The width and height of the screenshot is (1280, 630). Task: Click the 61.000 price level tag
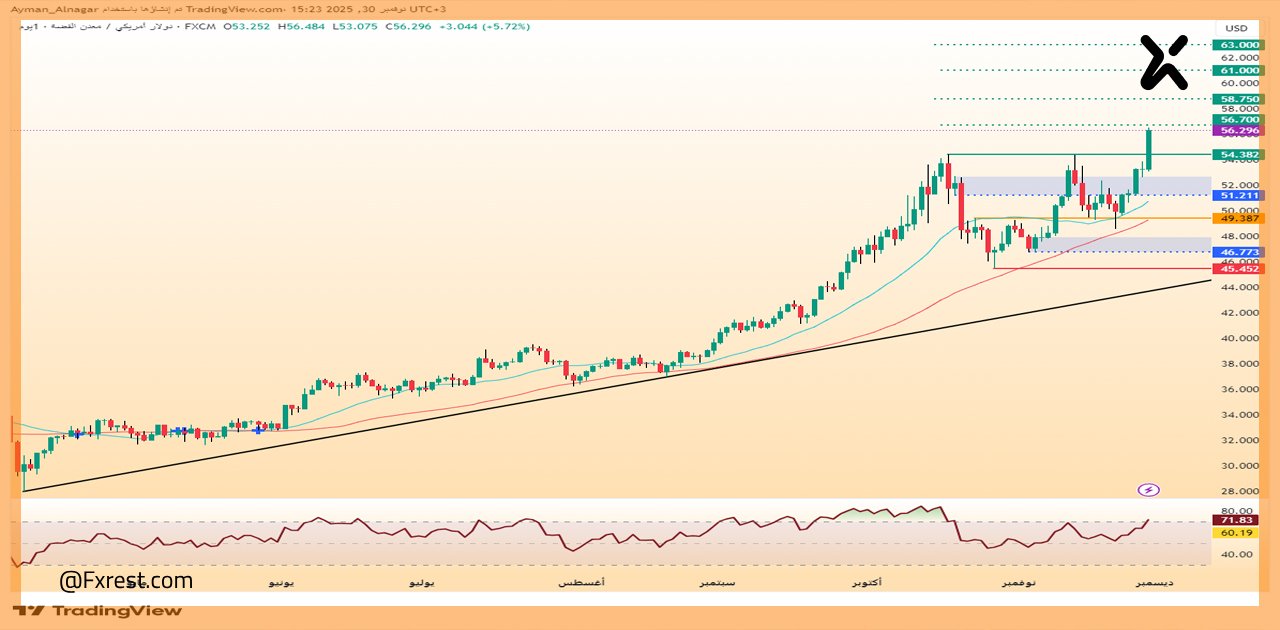[x=1240, y=70]
